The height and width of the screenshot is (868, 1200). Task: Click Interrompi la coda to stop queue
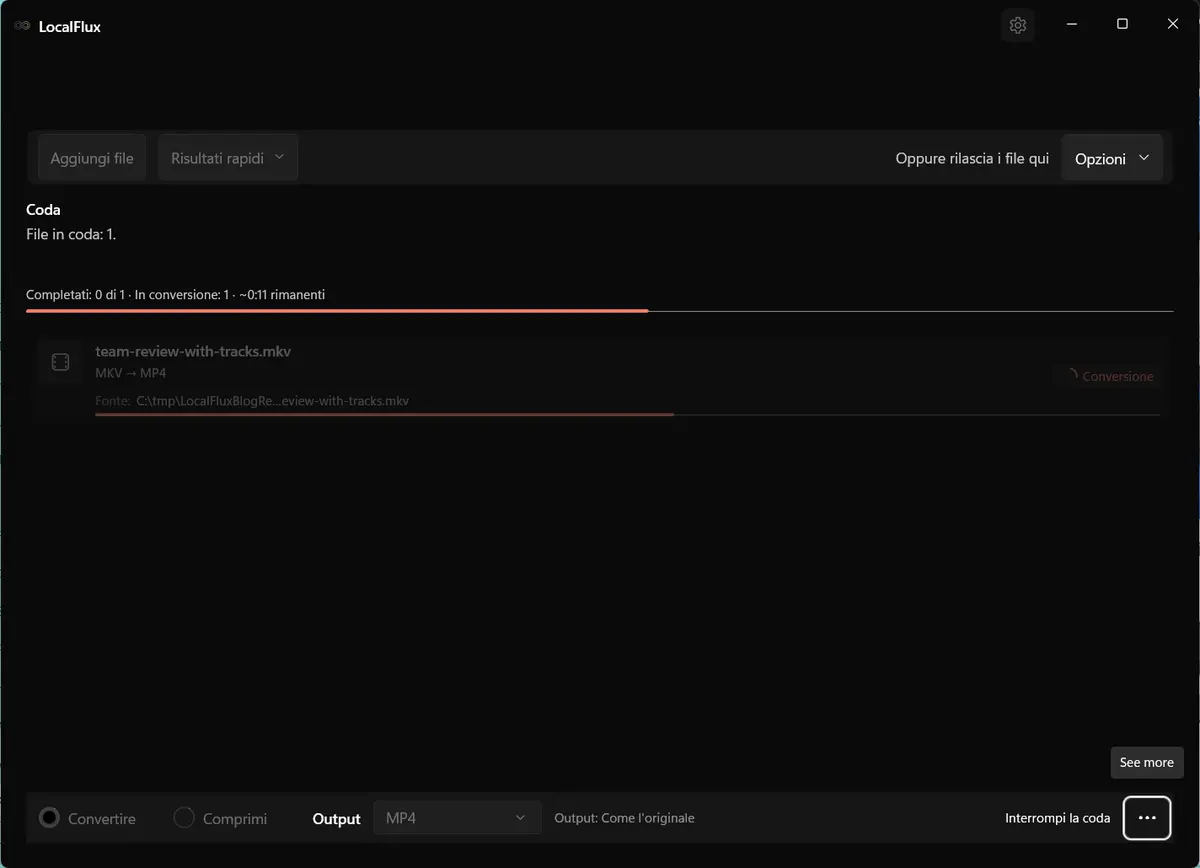click(1057, 818)
